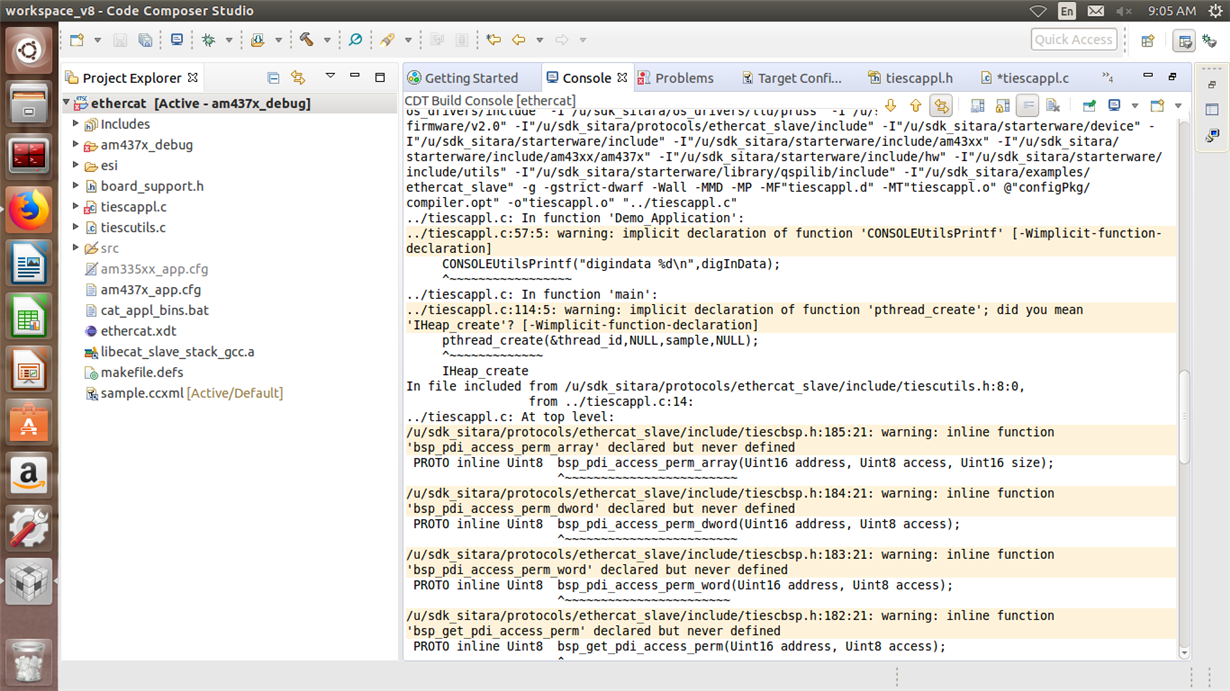Click the Back navigation arrow
Image resolution: width=1230 pixels, height=691 pixels.
click(518, 40)
